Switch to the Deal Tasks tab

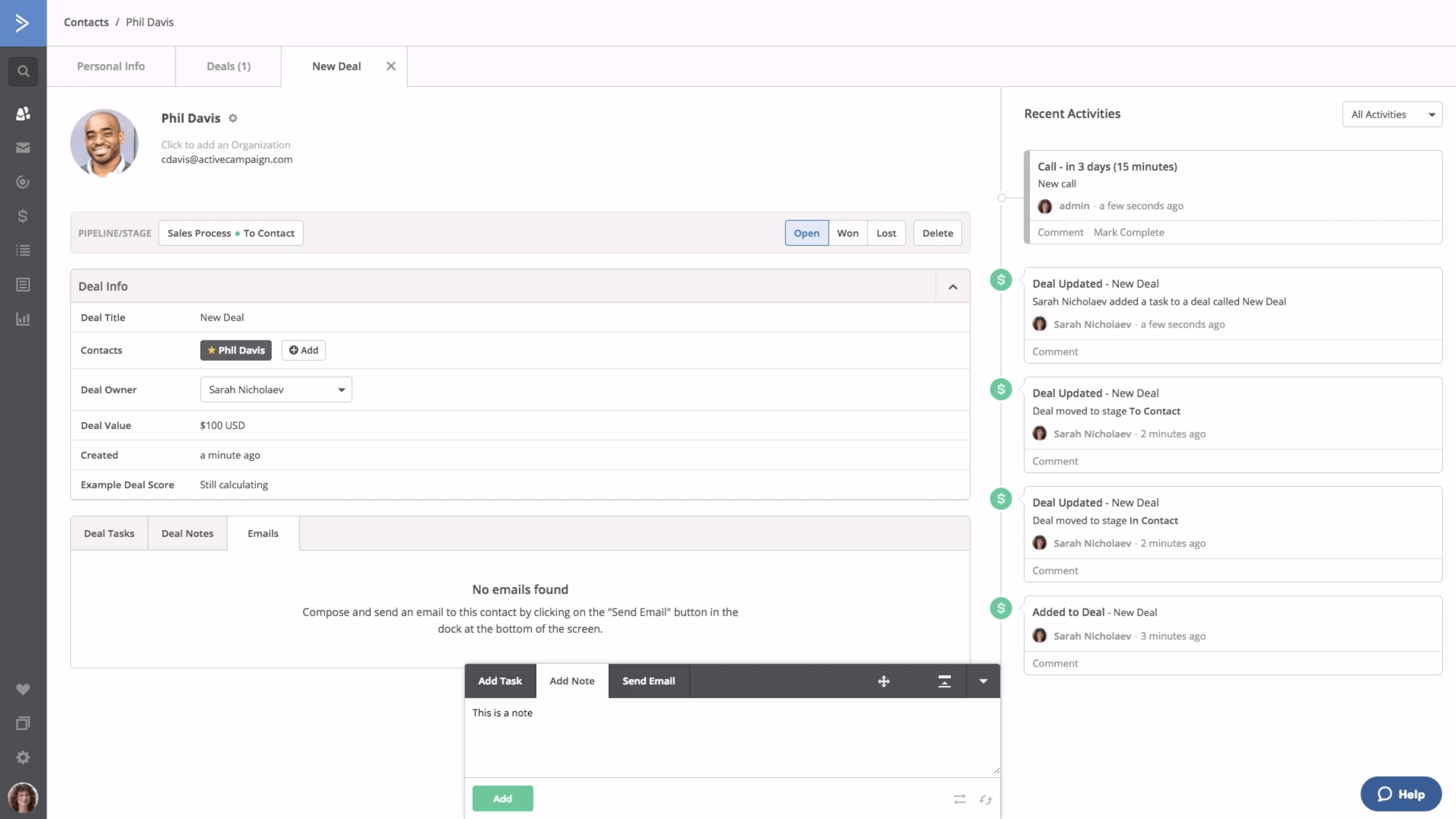click(x=108, y=532)
